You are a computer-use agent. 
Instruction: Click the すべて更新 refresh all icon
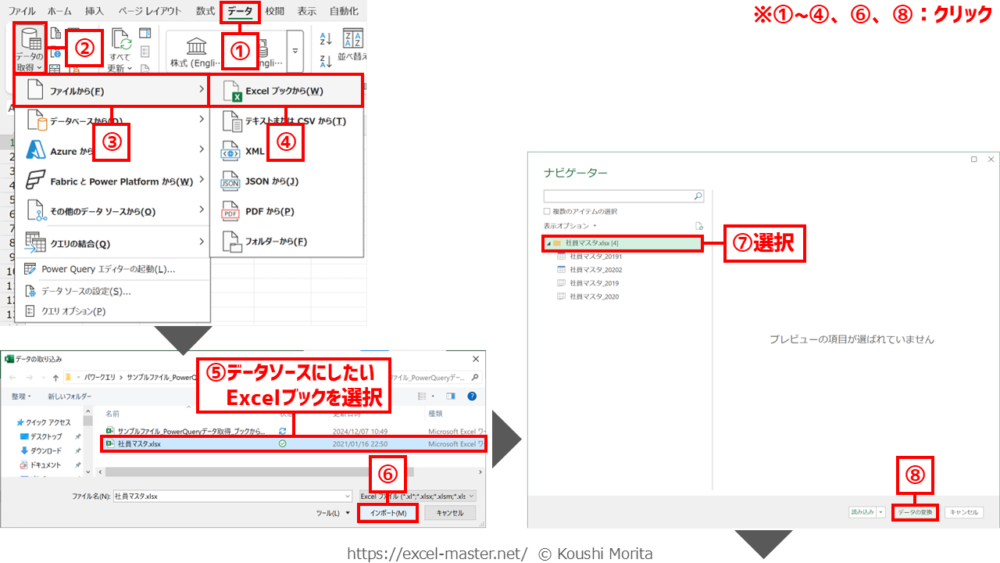click(122, 40)
